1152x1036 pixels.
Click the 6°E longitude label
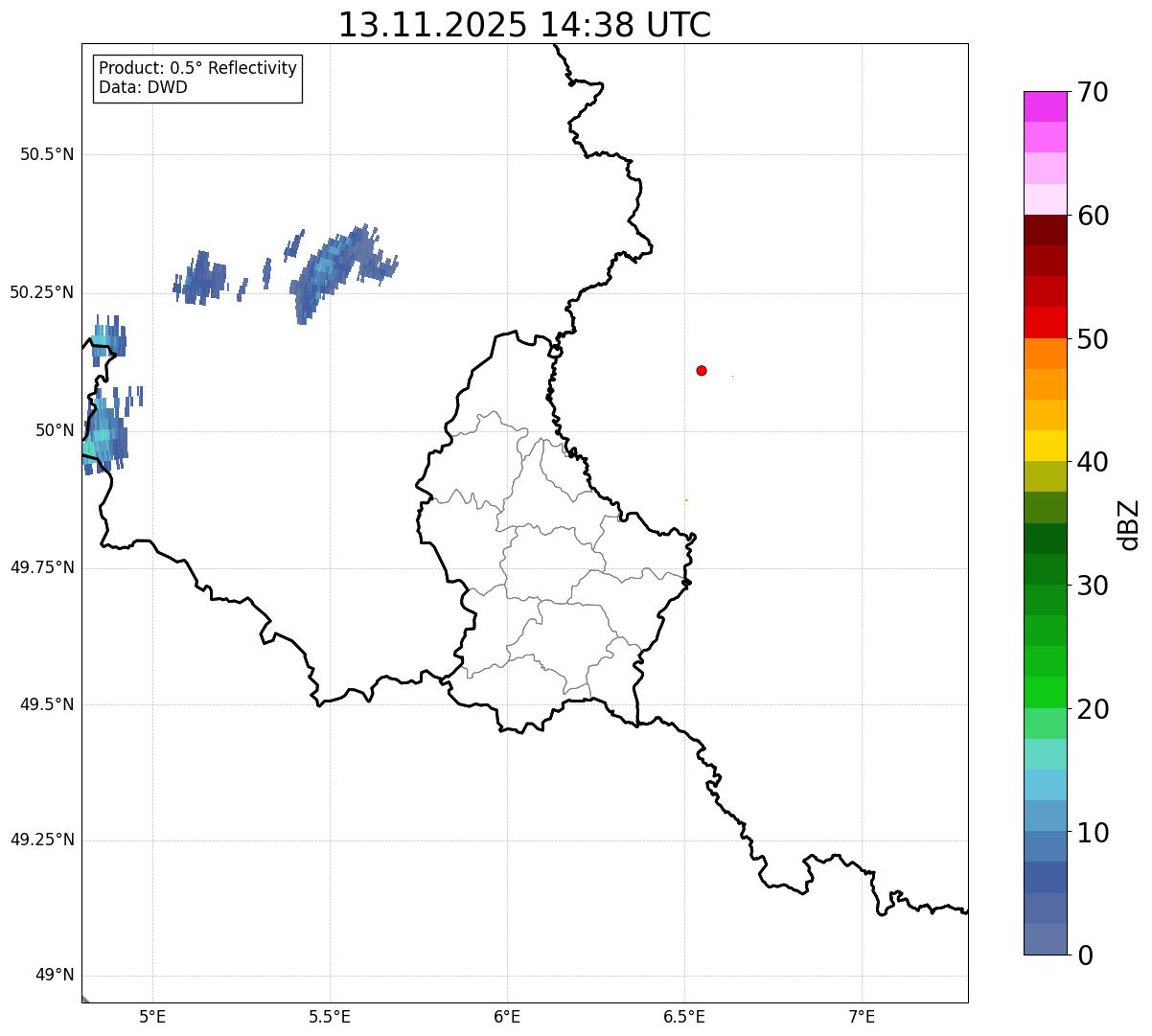tap(507, 1017)
